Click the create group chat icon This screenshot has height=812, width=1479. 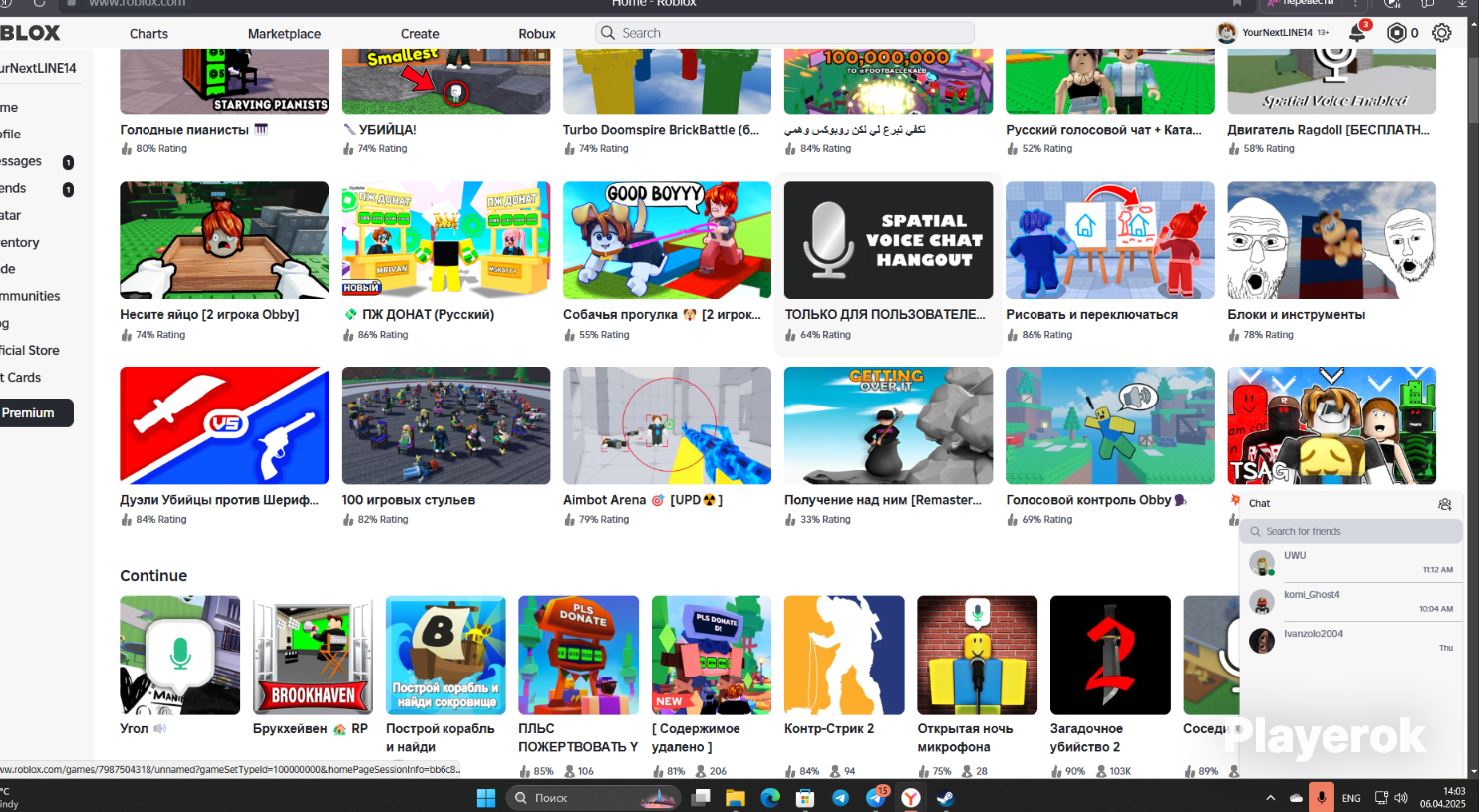pos(1445,504)
